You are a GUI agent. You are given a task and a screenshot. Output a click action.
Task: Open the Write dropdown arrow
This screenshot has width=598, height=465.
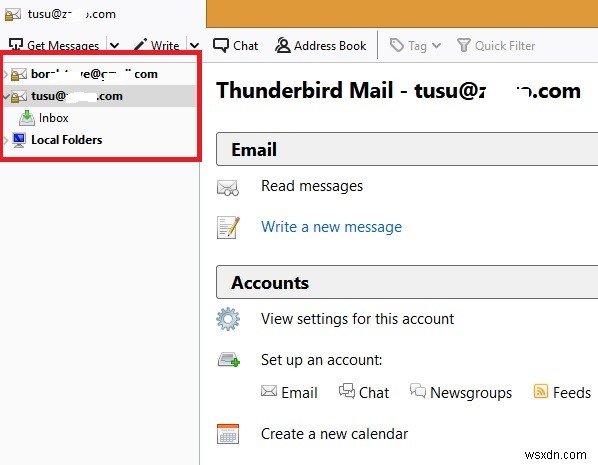click(x=195, y=46)
